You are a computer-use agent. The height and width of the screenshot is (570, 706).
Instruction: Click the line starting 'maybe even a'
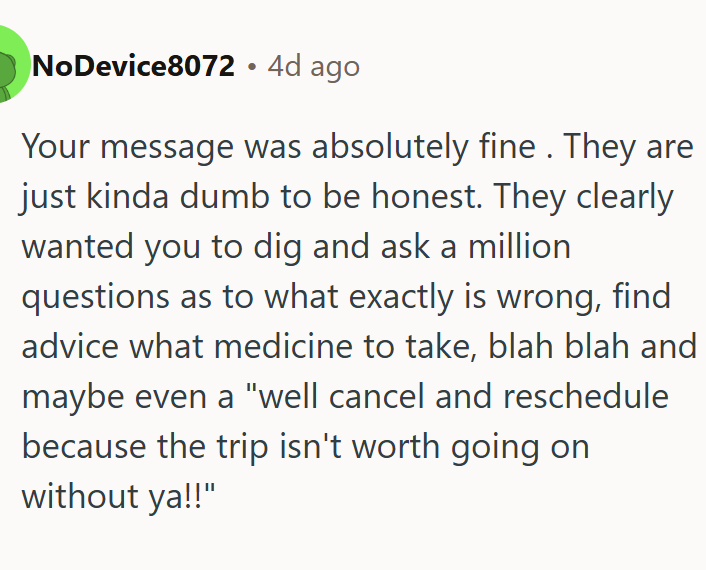point(345,397)
